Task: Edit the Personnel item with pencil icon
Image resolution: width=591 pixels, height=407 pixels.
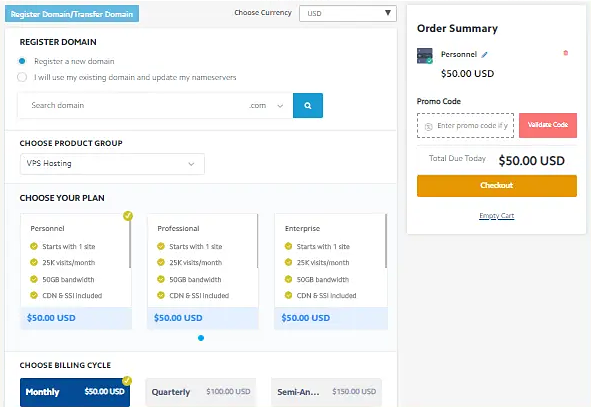Action: (485, 55)
